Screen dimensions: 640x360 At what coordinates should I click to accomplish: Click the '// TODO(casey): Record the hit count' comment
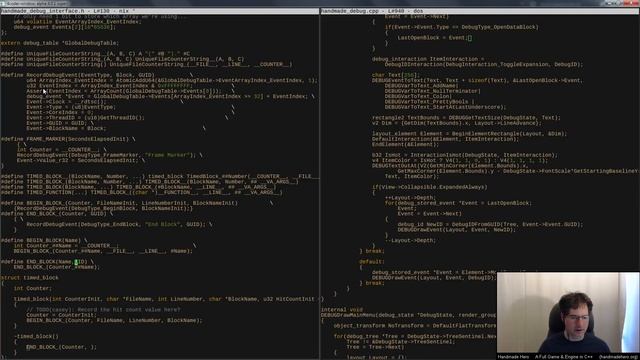103,310
